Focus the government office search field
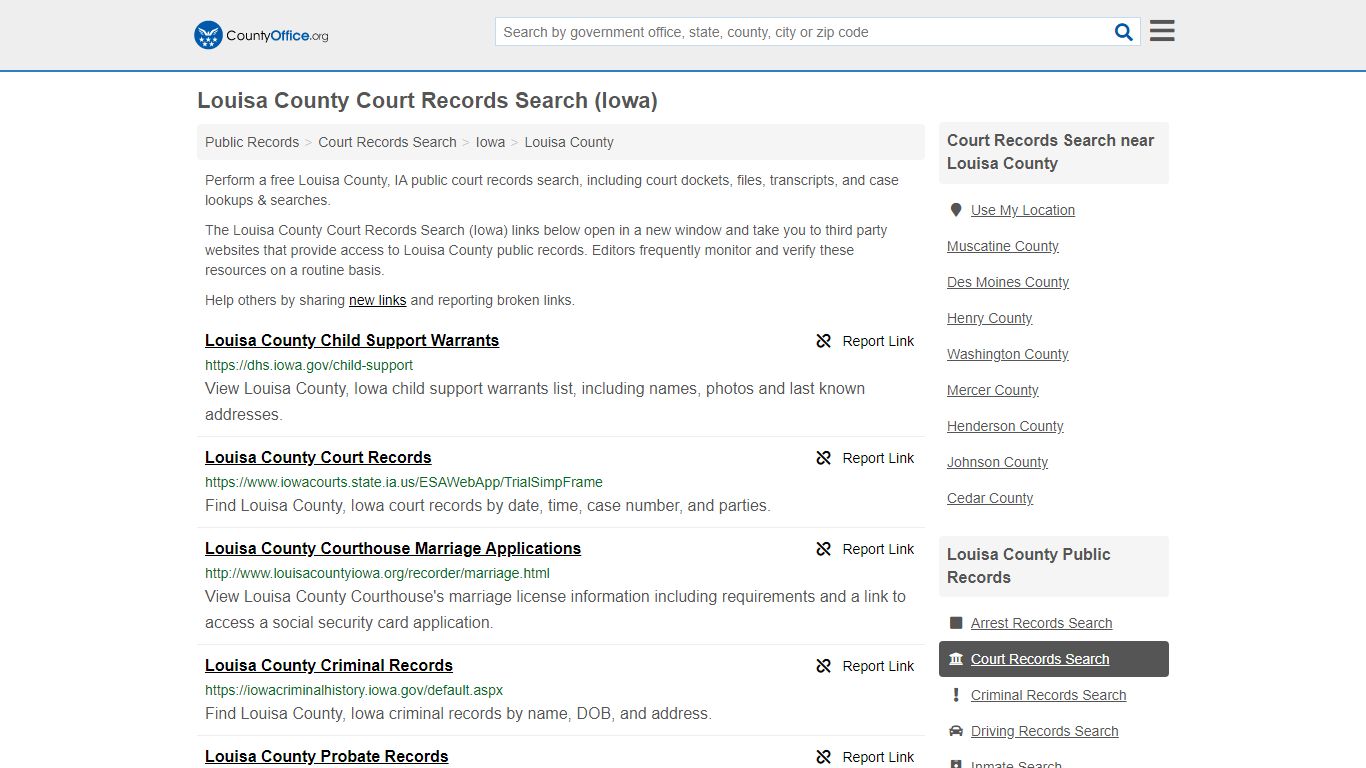 point(803,32)
